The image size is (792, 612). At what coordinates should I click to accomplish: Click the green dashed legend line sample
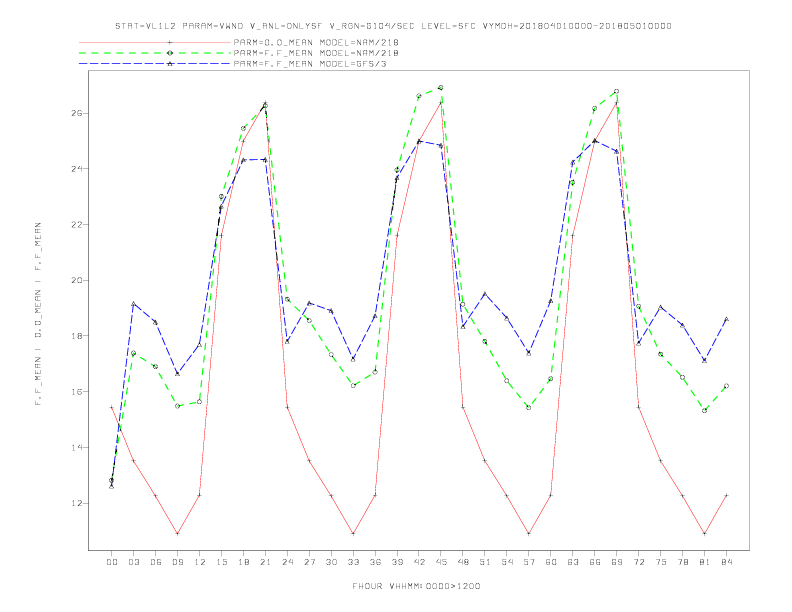(155, 53)
